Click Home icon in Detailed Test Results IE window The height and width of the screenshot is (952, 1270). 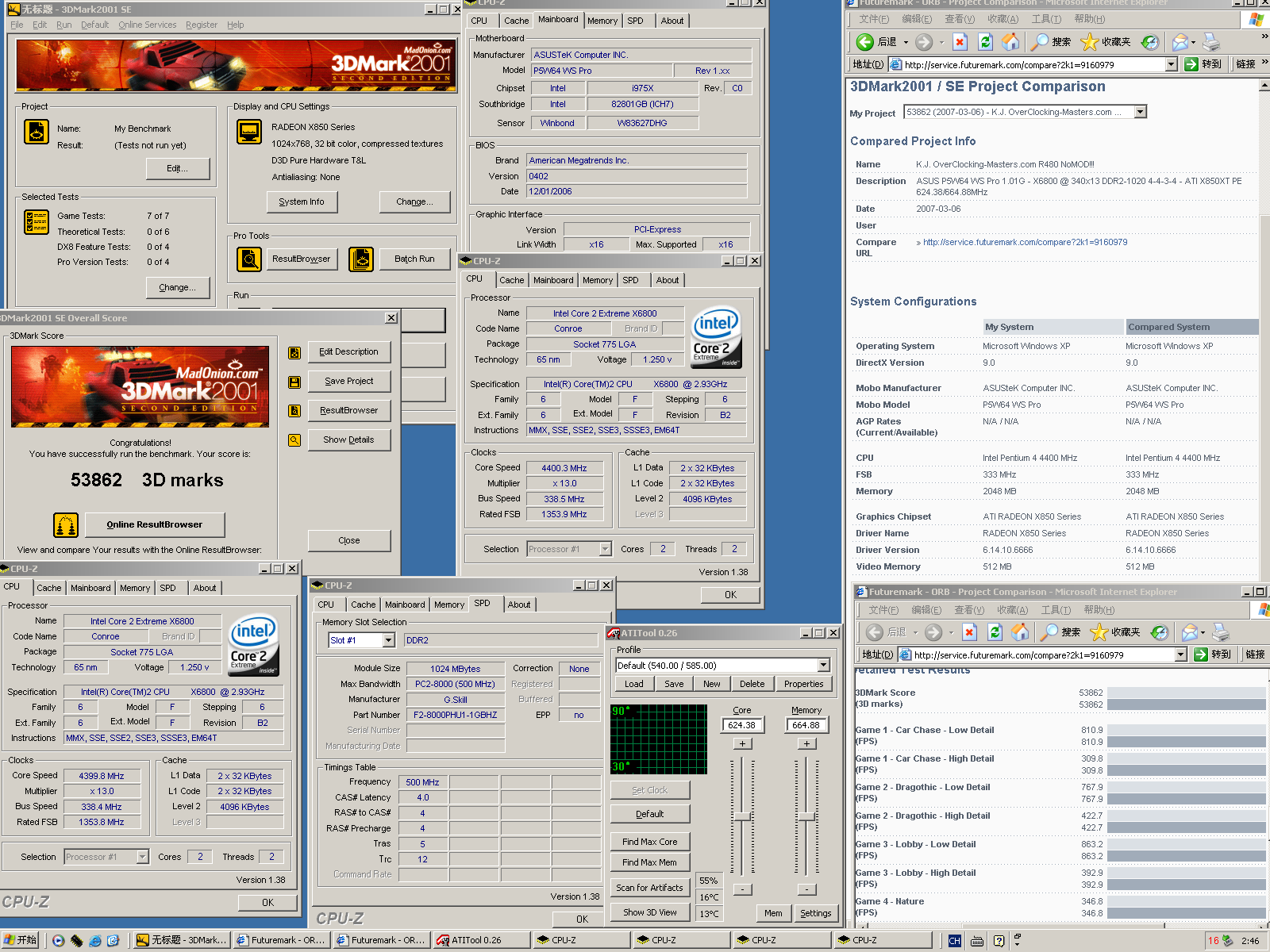(1020, 631)
